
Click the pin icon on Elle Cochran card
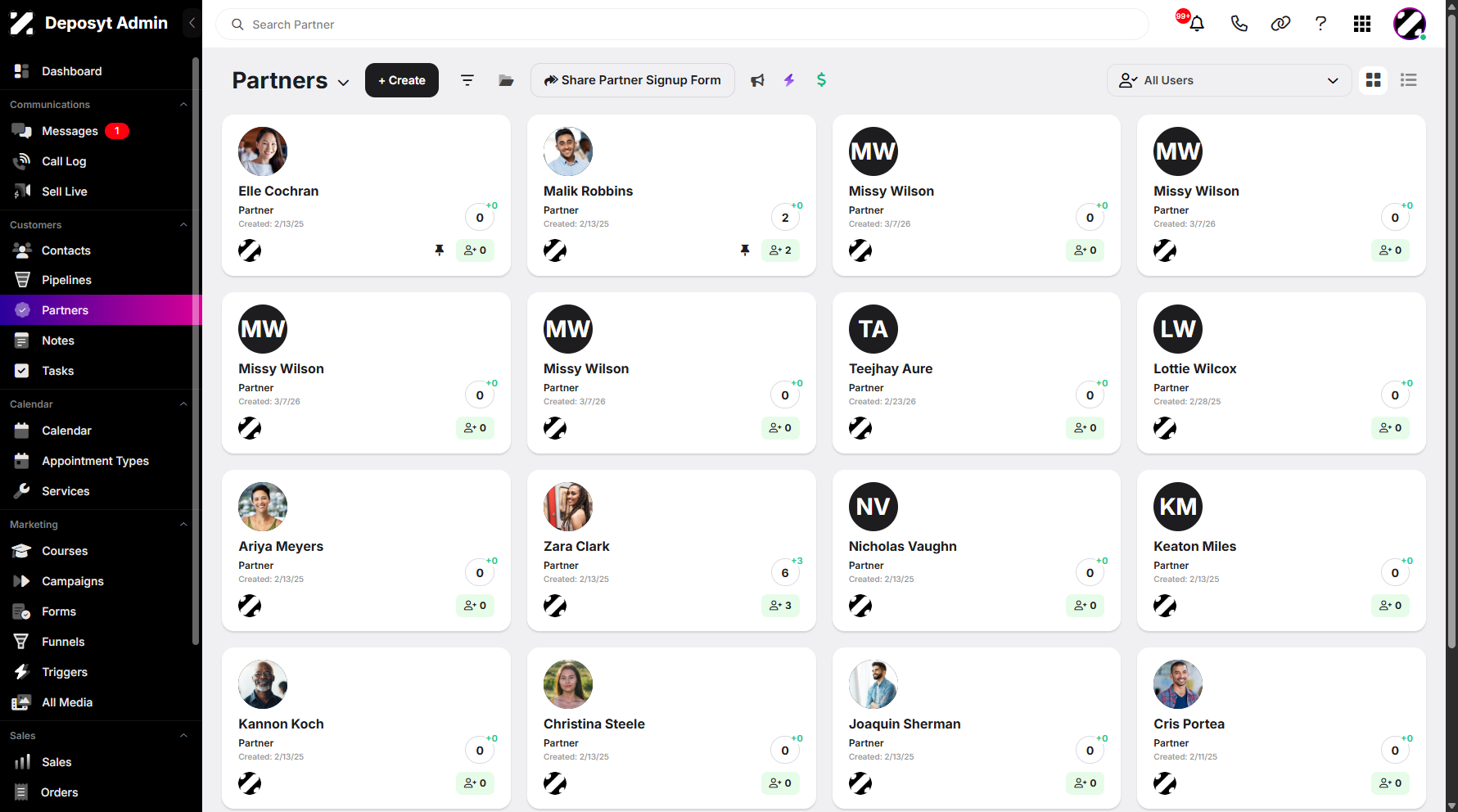440,250
